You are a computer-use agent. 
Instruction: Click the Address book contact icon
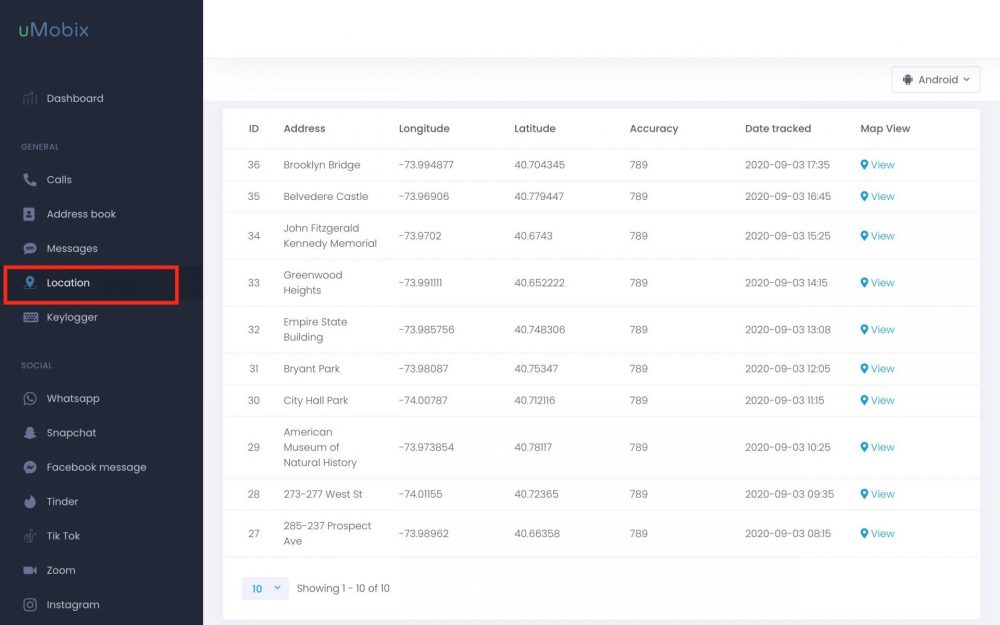(29, 214)
